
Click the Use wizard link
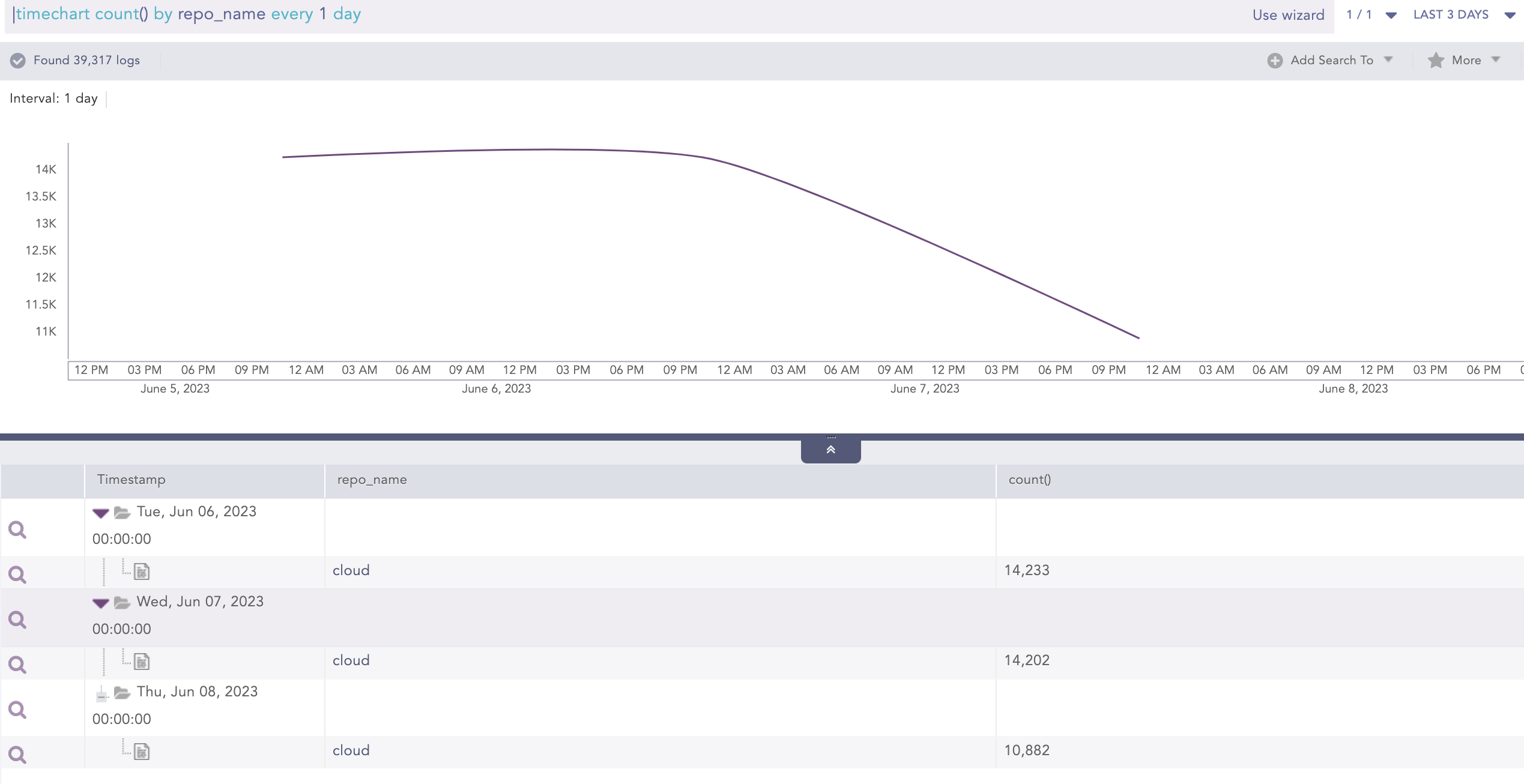pyautogui.click(x=1288, y=15)
